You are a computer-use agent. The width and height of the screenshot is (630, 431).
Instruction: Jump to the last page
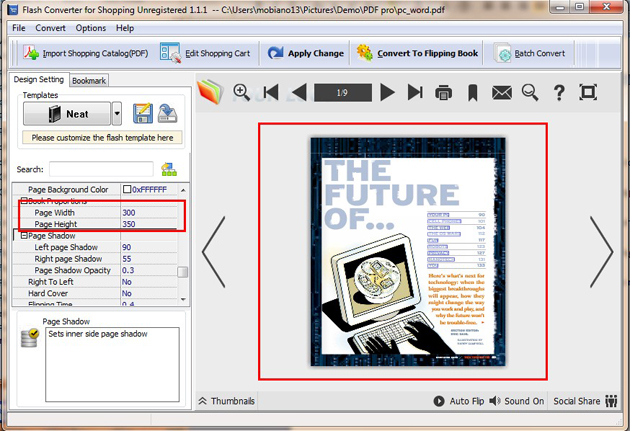point(415,92)
